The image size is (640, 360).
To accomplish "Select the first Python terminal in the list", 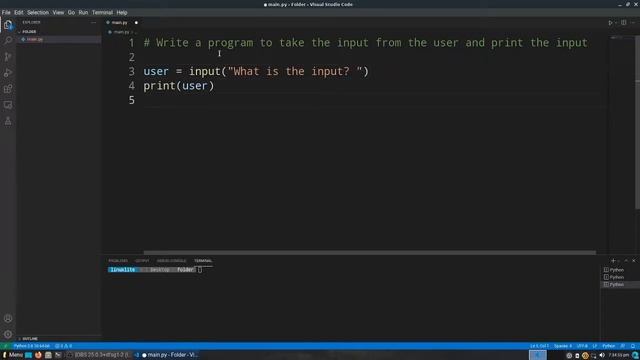I will coord(620,270).
